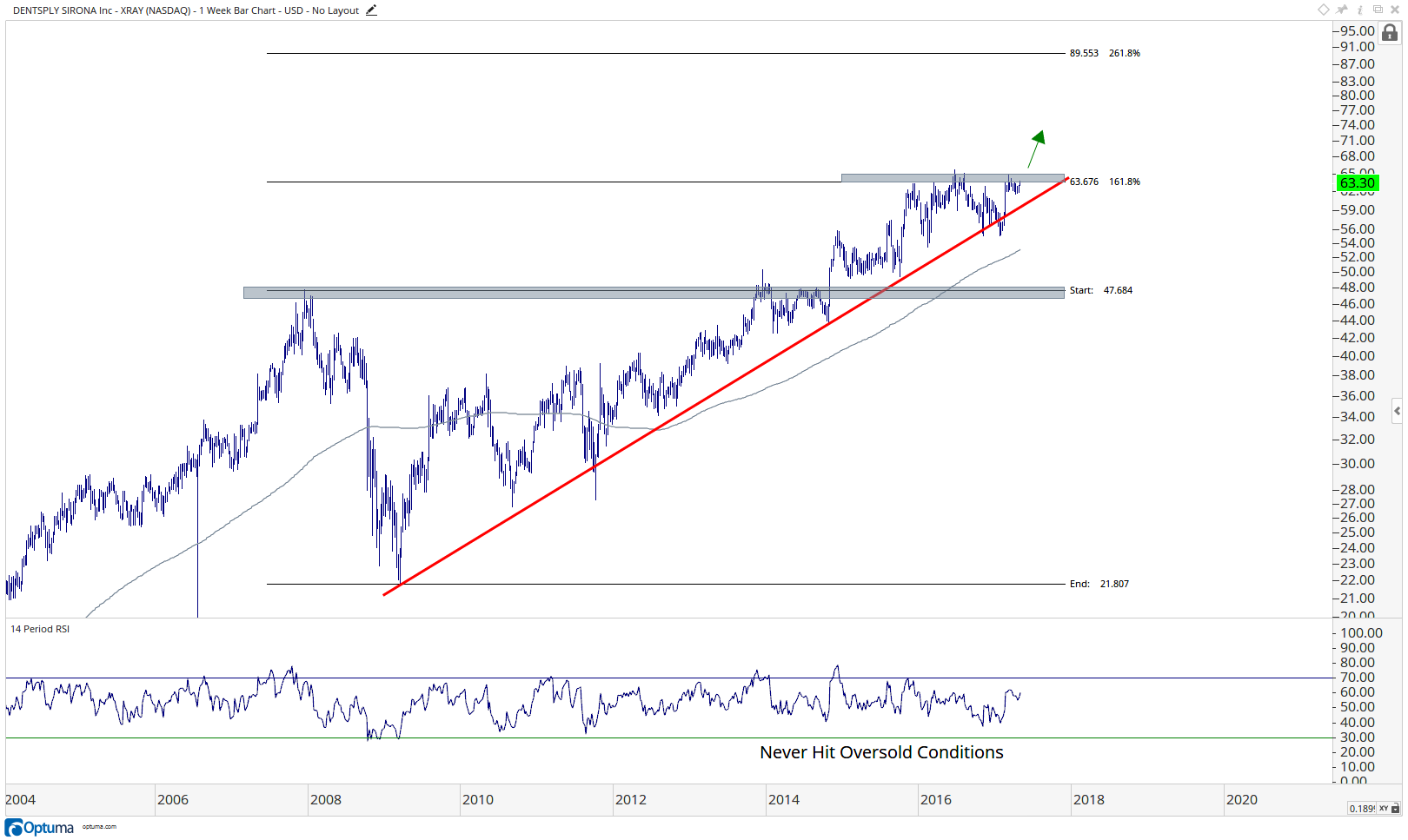Screen dimensions: 1408x840
Task: Select the Never Hit Oversold Conditions annotation
Action: pyautogui.click(x=881, y=752)
